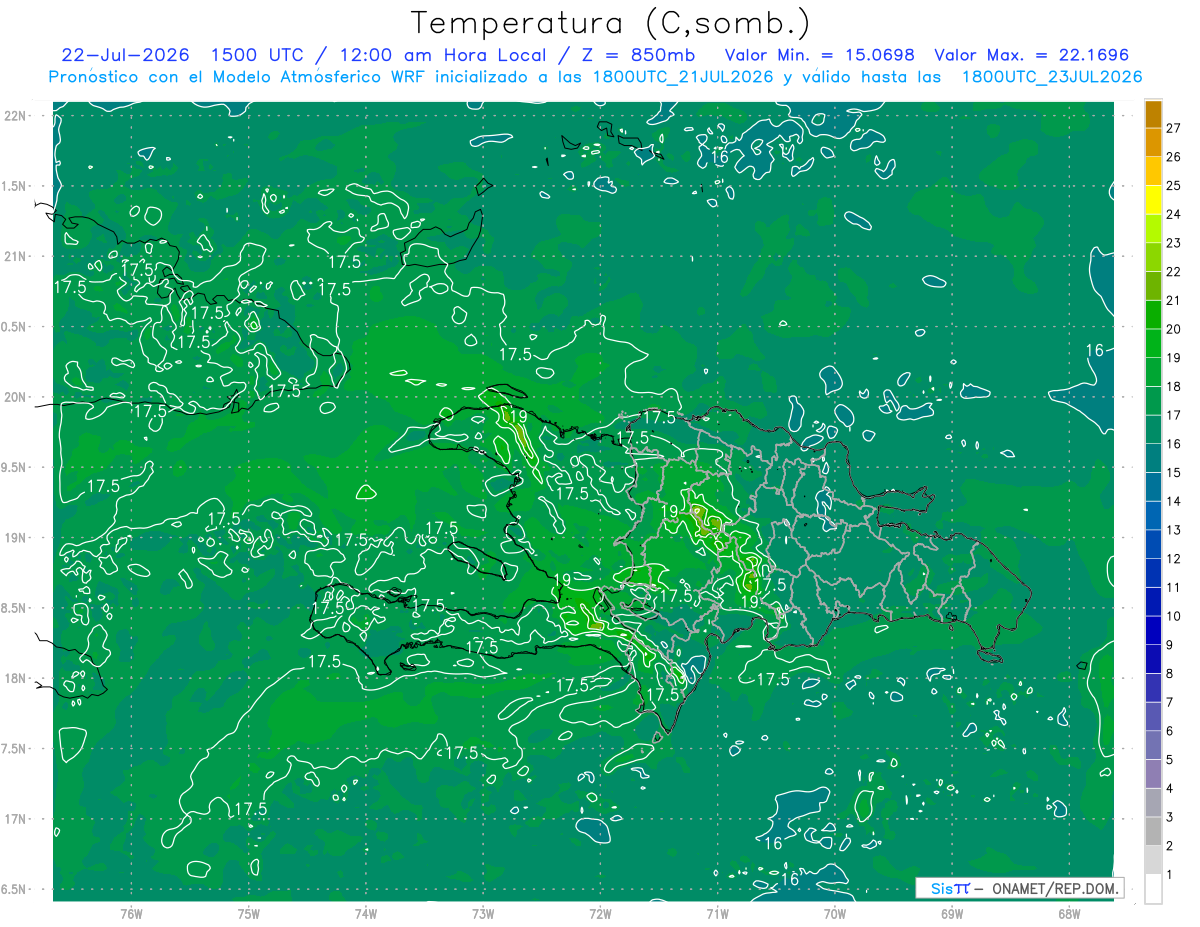
Task: Click the title 'Temperatura (C,somb.)'
Action: tap(611, 24)
